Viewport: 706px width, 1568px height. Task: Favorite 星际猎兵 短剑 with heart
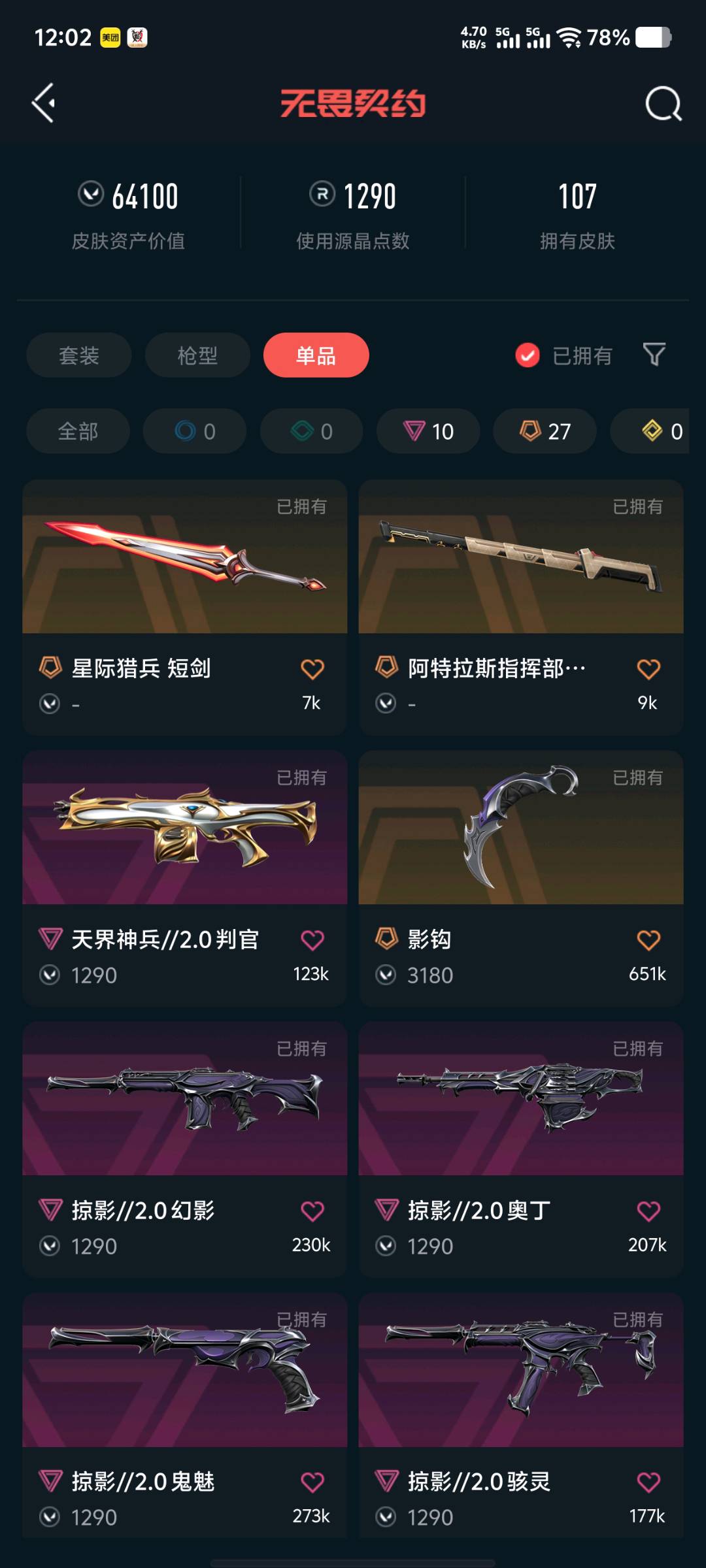click(312, 669)
